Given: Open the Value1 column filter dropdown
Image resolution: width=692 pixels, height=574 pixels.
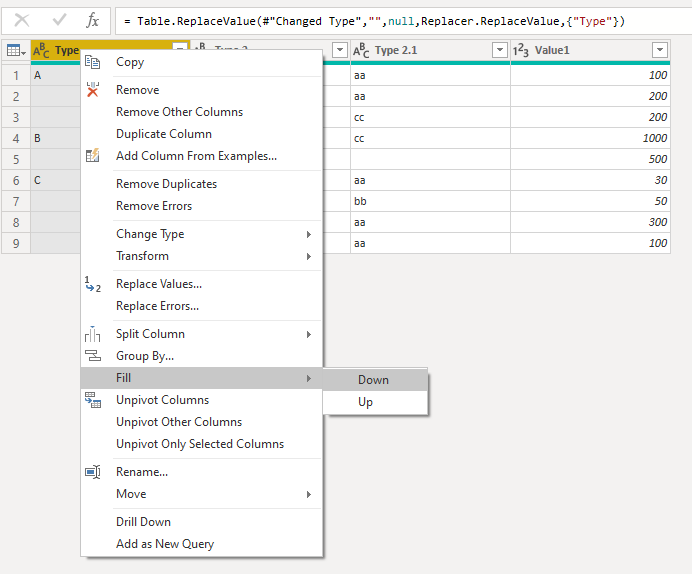Looking at the screenshot, I should click(x=660, y=50).
